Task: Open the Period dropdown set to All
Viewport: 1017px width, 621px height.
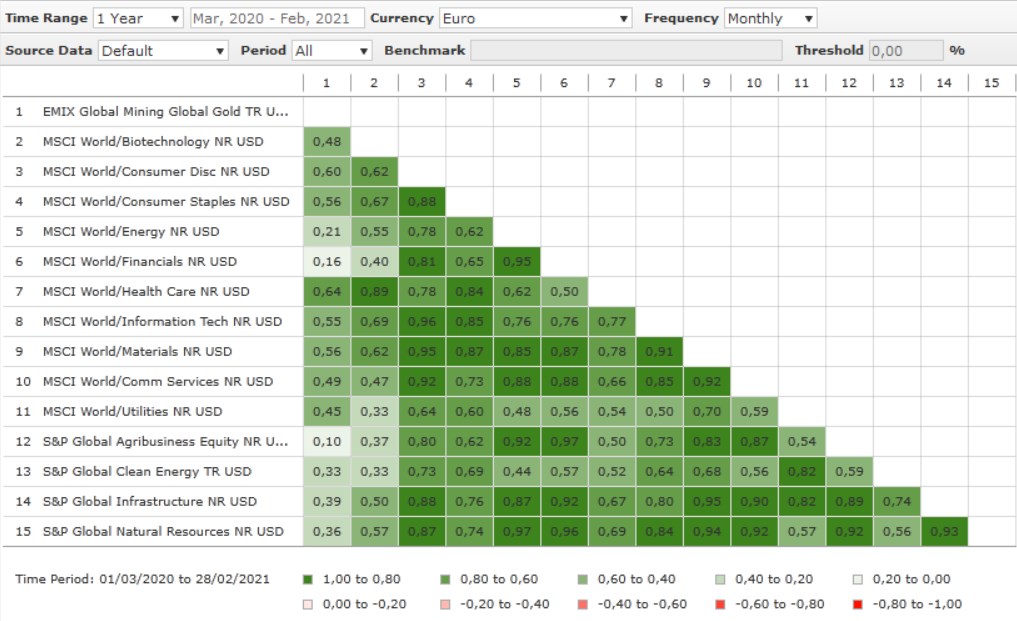Action: point(332,50)
